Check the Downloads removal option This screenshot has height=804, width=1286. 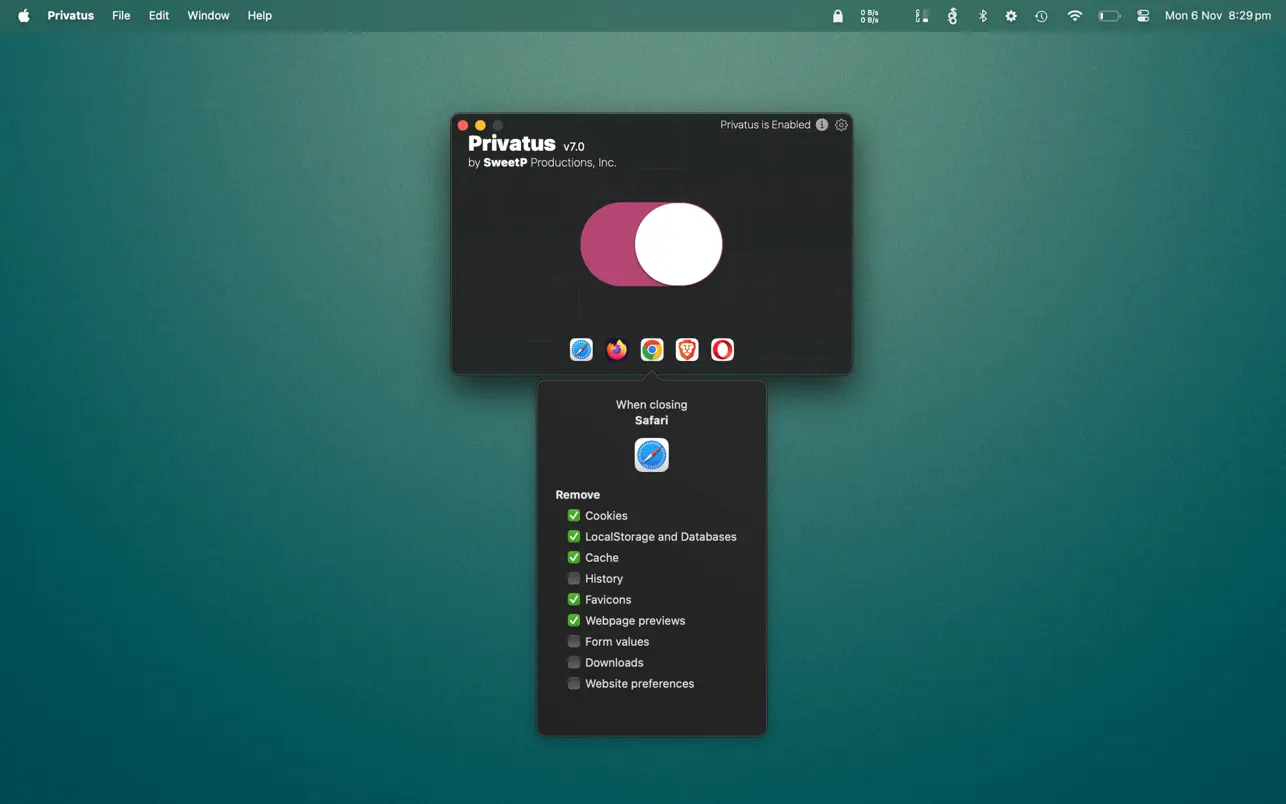click(x=574, y=663)
